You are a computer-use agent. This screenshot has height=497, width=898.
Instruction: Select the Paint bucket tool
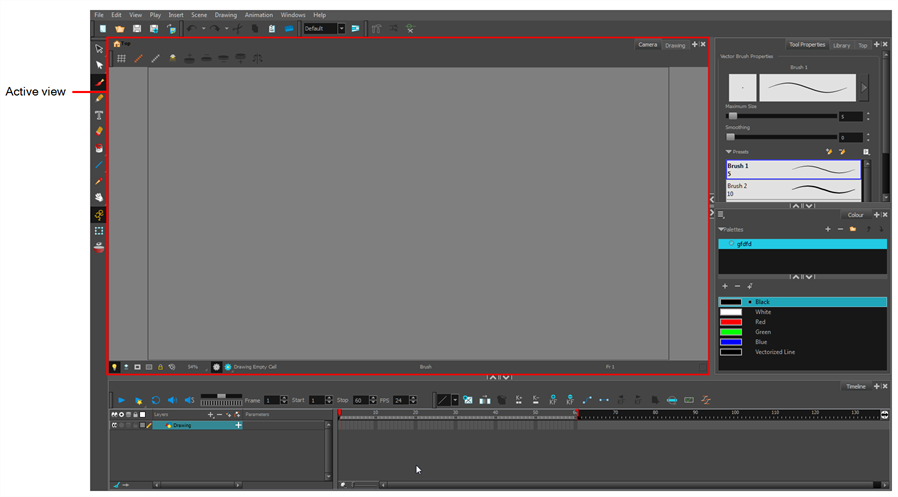(99, 148)
